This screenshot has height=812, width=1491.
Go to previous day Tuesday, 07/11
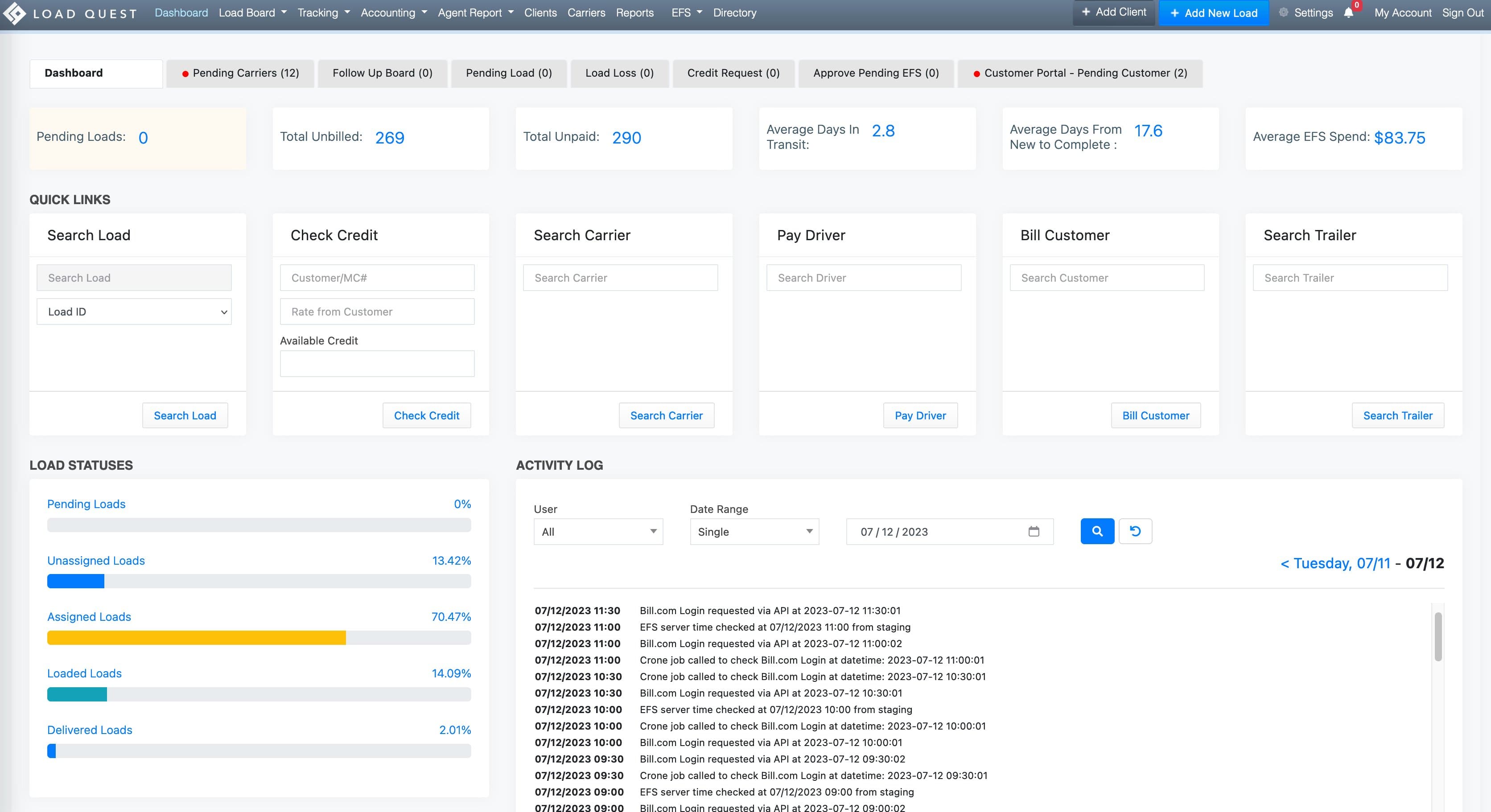tap(1335, 563)
